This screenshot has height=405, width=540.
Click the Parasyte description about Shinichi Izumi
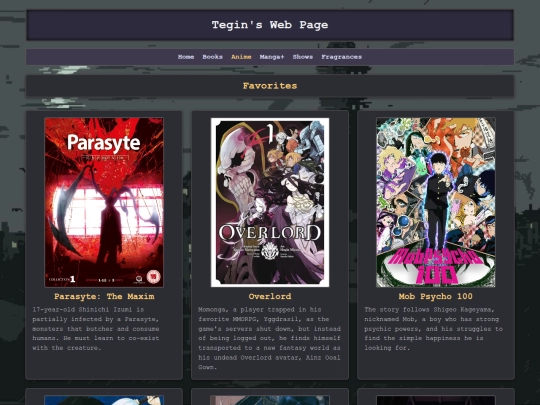tap(96, 329)
